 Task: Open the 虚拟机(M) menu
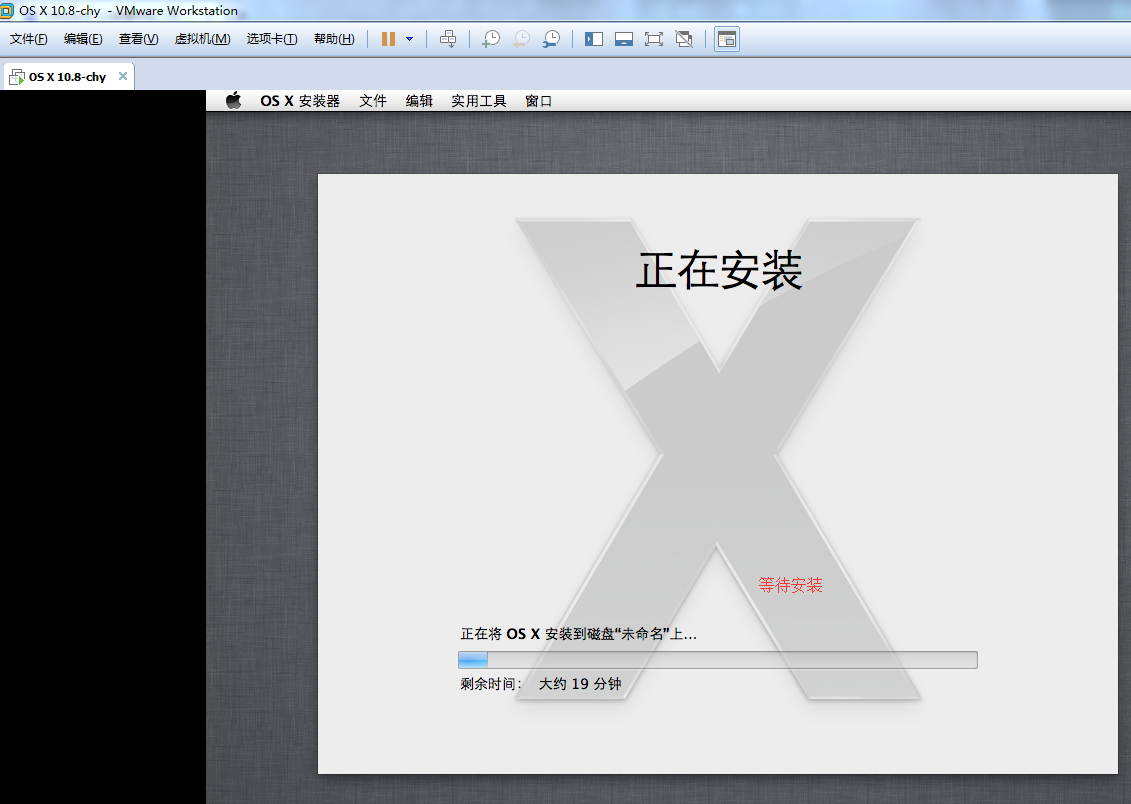(202, 39)
